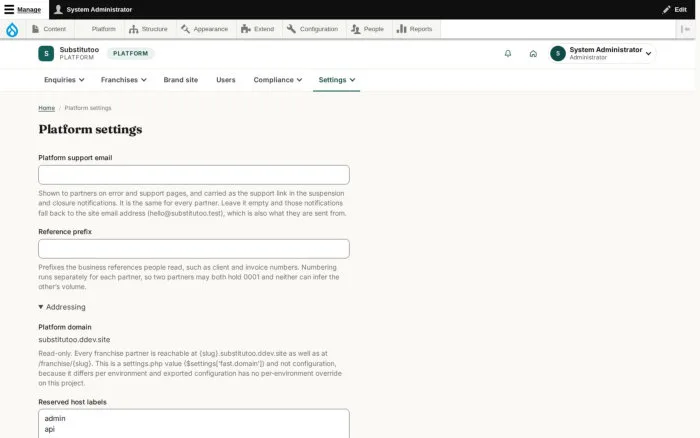Click the Substitutoo S logo
The image size is (700, 438).
point(46,54)
